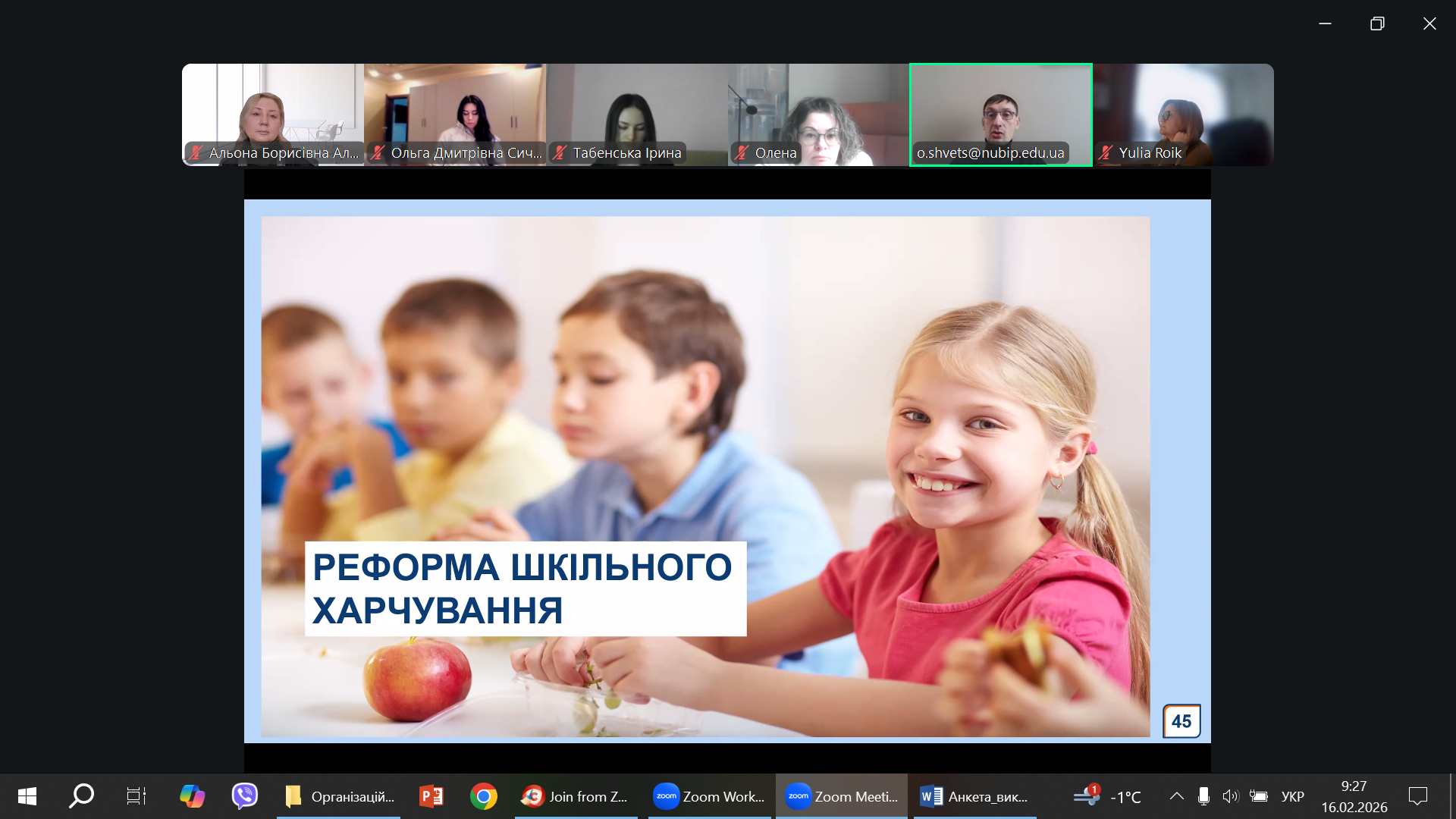Click the taskbar search magnifier icon

81,796
